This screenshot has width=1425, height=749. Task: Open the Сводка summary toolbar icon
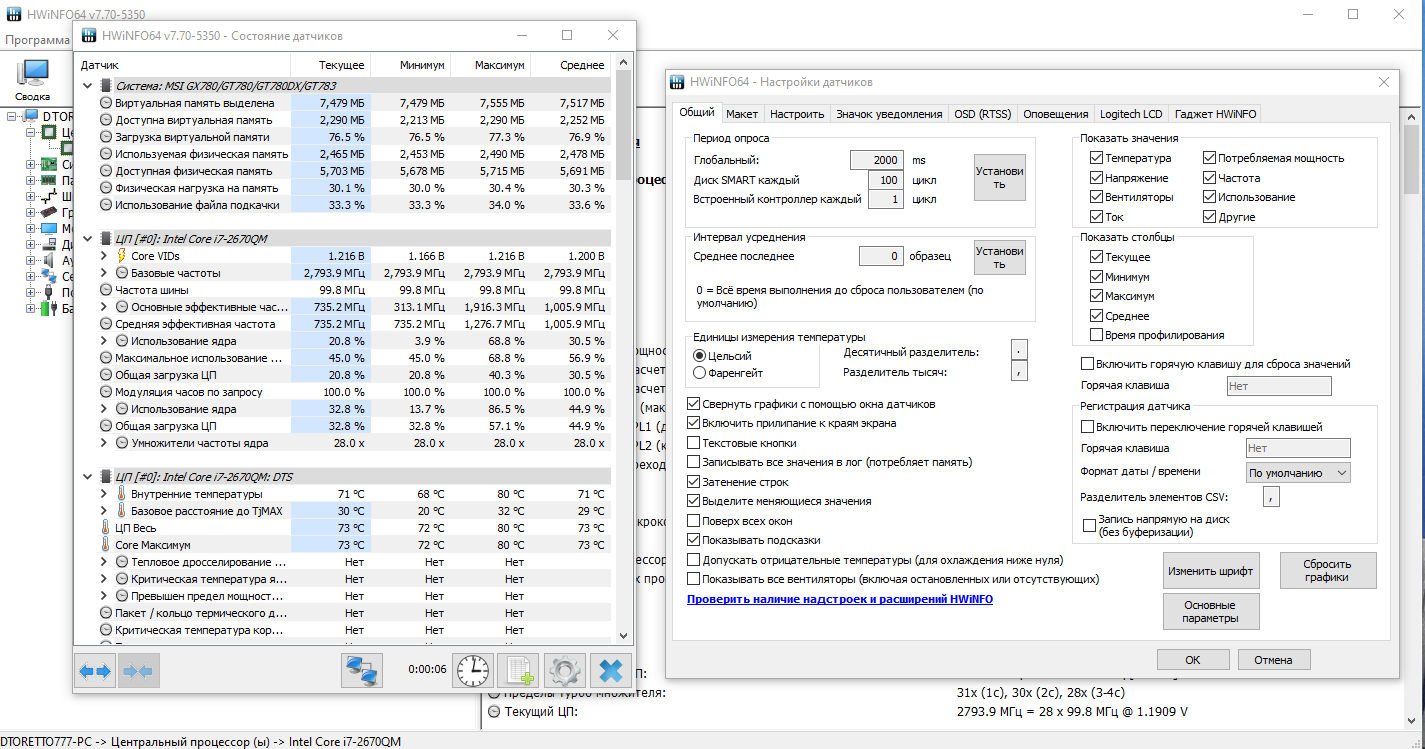33,79
